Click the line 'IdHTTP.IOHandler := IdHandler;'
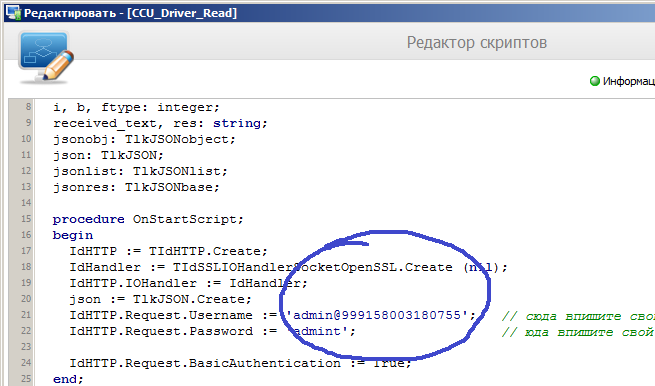655x386 pixels. pyautogui.click(x=188, y=283)
